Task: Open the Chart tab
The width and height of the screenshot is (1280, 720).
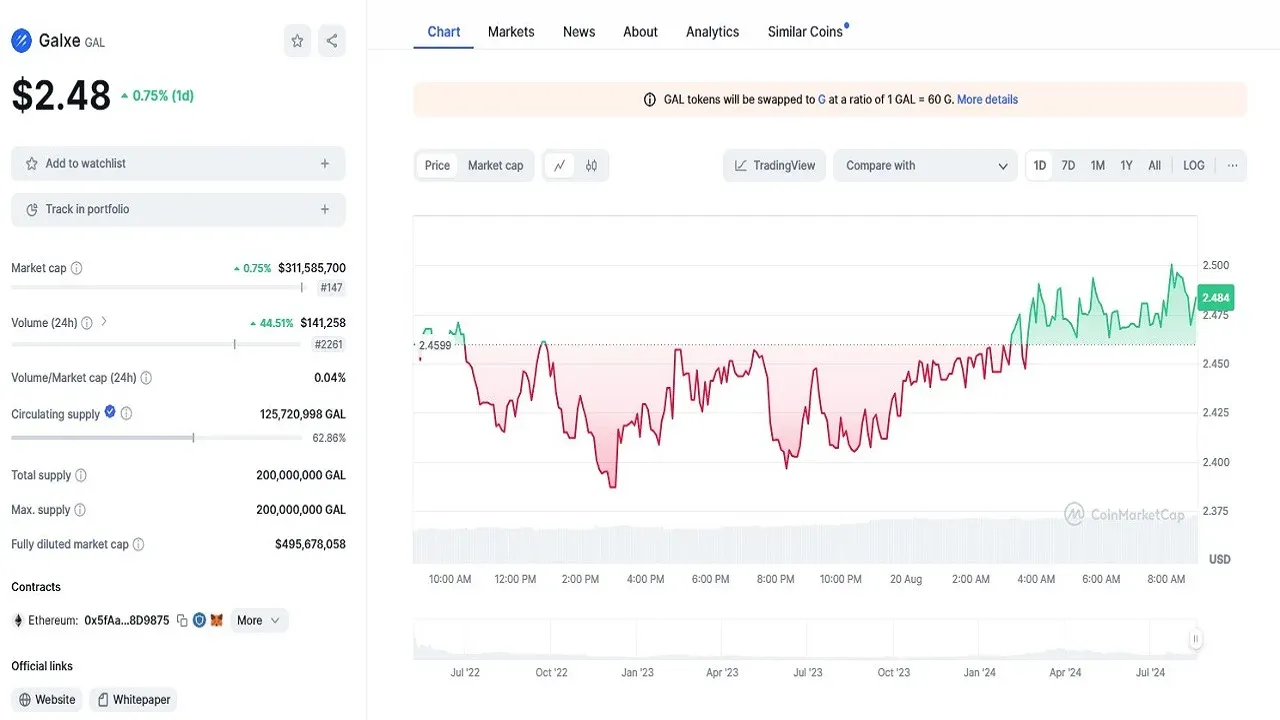Action: [444, 32]
